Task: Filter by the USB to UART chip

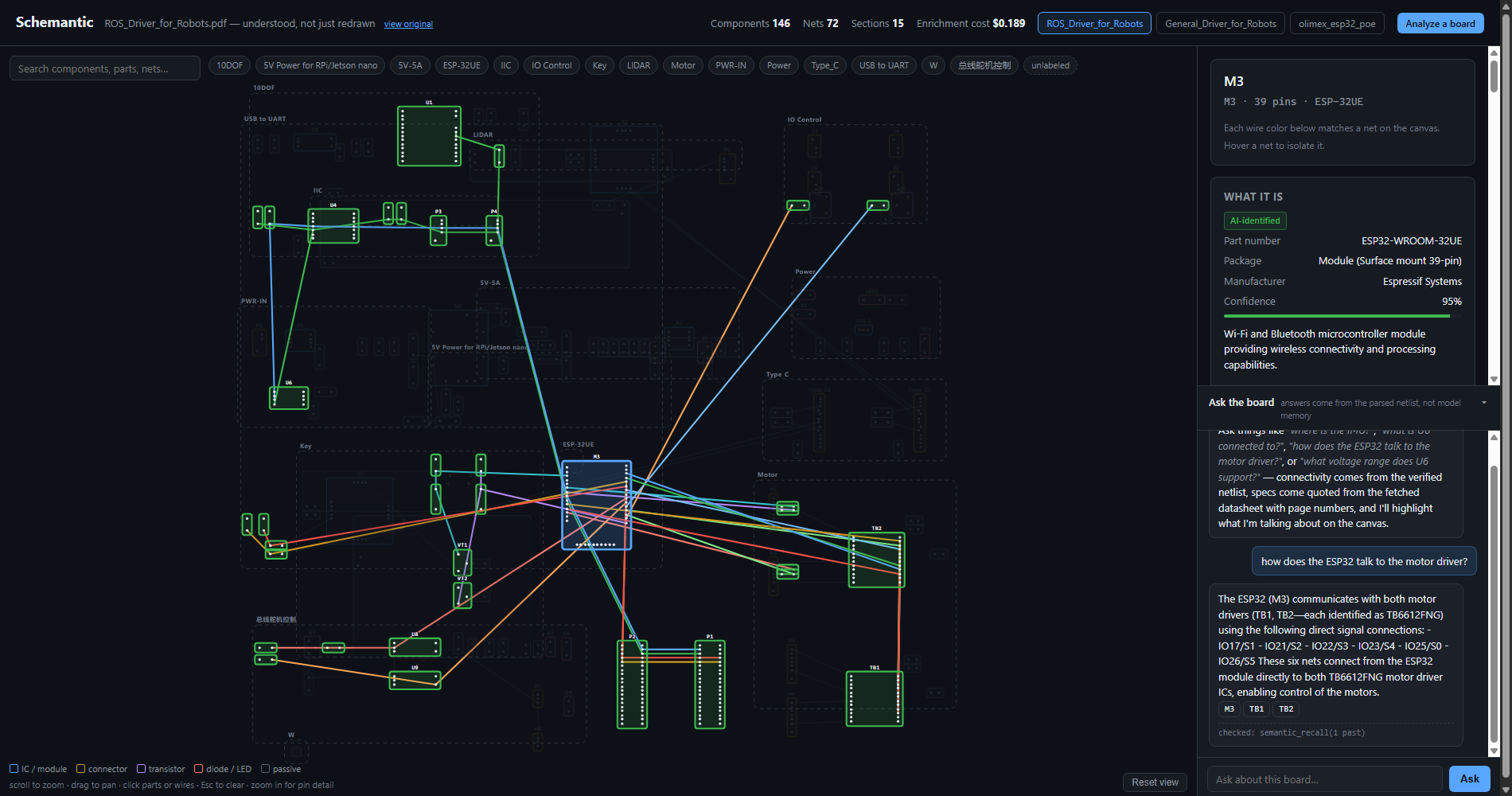Action: click(x=884, y=65)
